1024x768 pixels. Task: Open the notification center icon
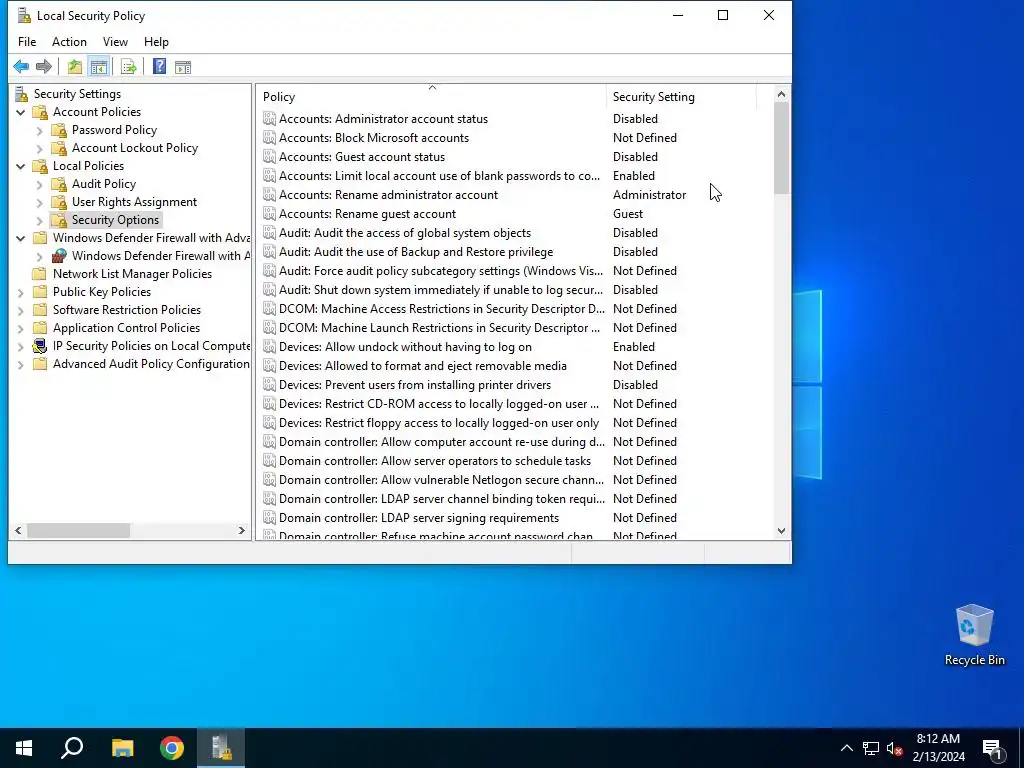[992, 748]
